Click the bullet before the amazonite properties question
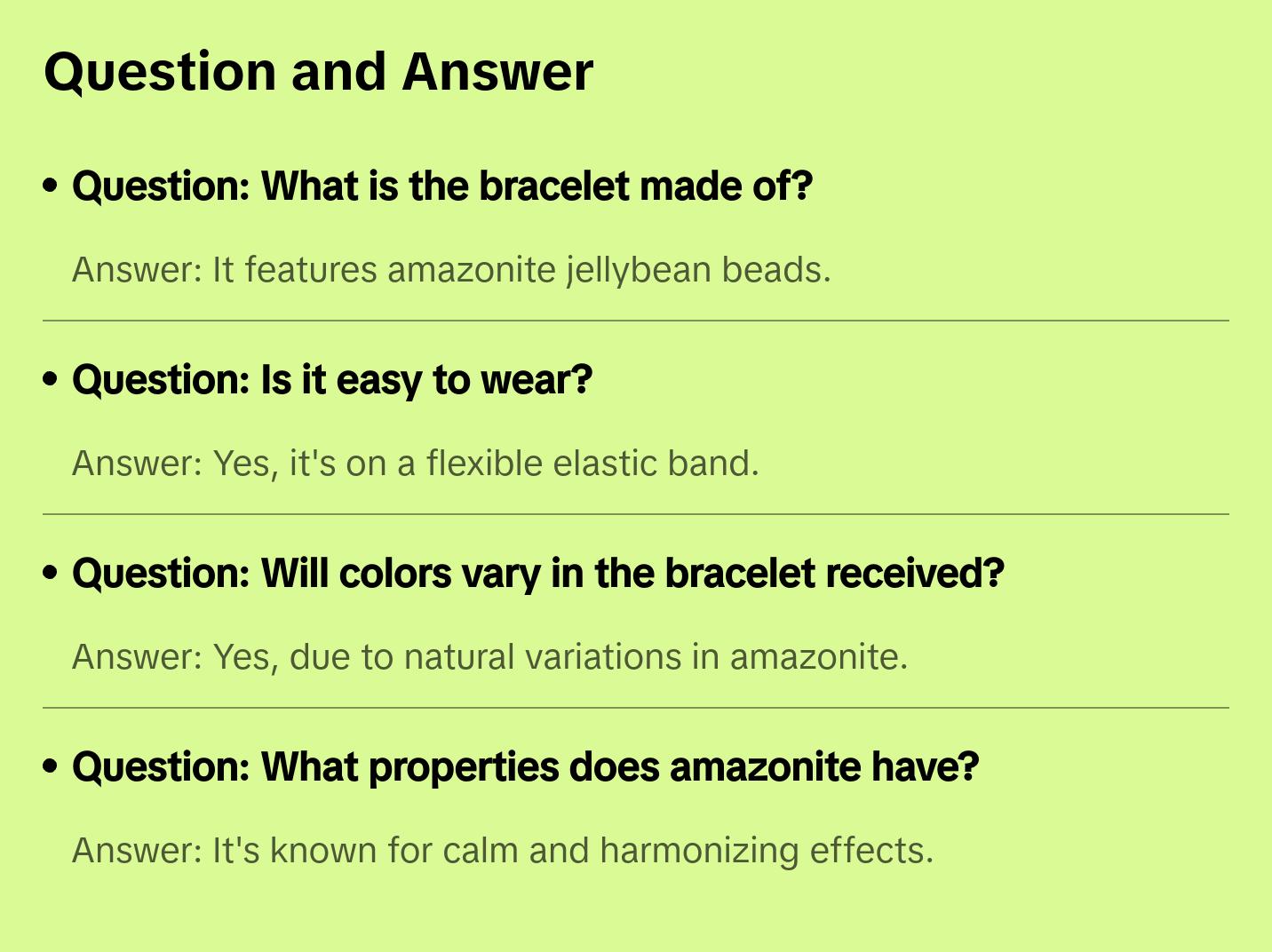 pos(51,766)
